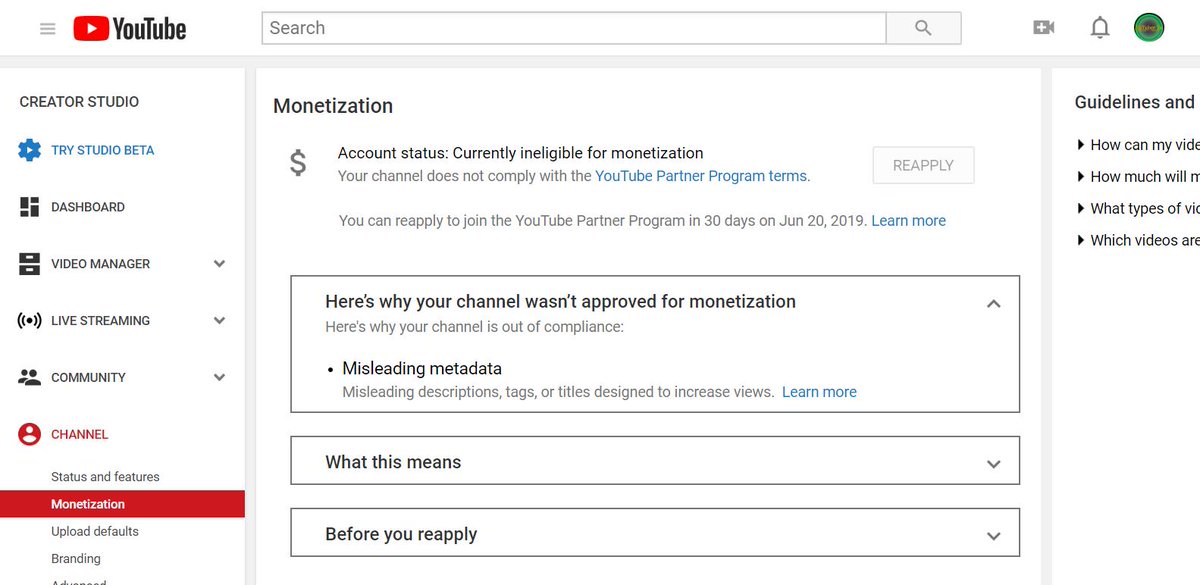
Task: Expand 'Which videos are' guideline triangle
Action: click(x=1081, y=240)
